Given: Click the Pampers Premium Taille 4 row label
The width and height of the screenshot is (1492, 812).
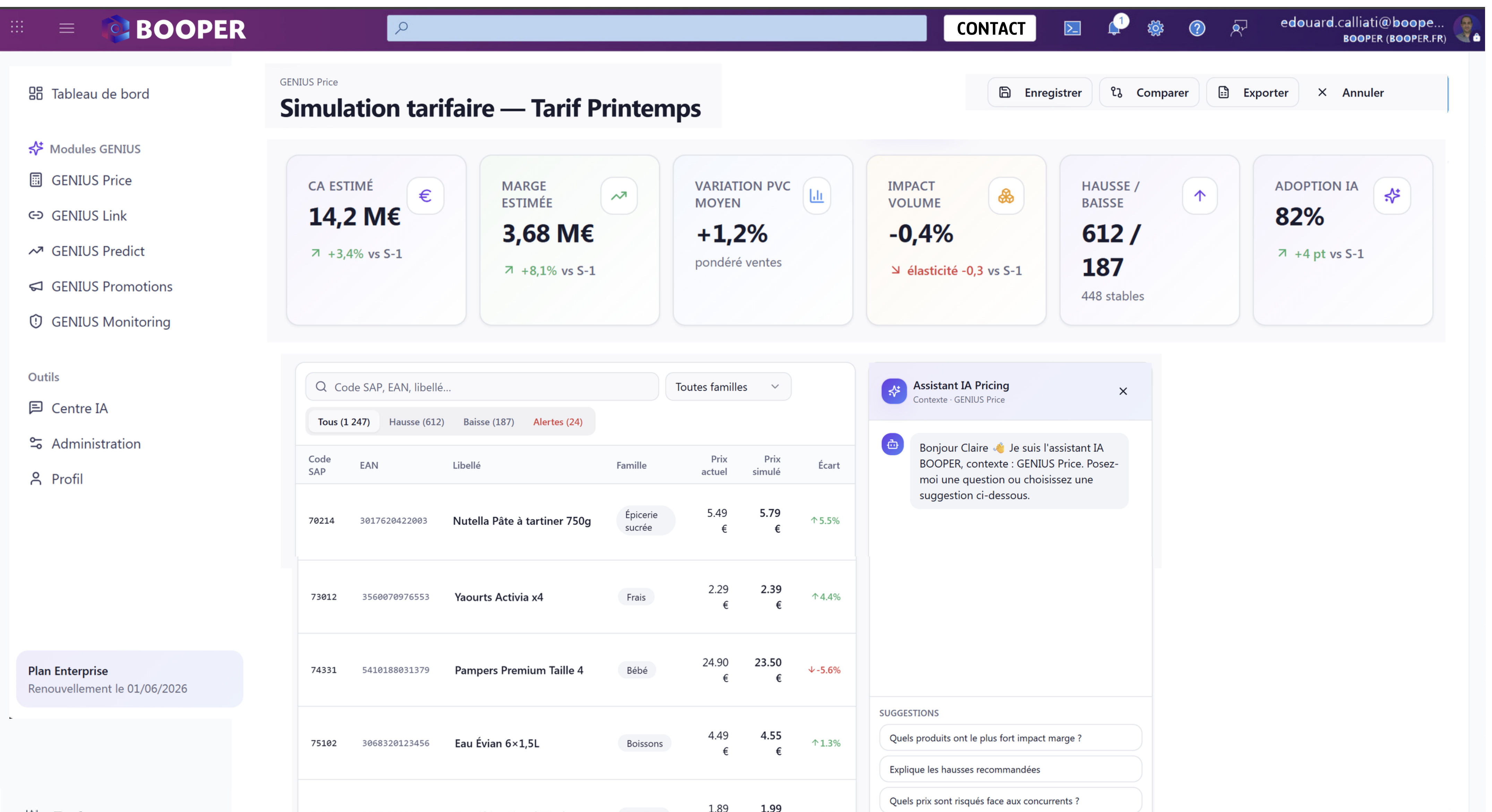Looking at the screenshot, I should pyautogui.click(x=519, y=670).
